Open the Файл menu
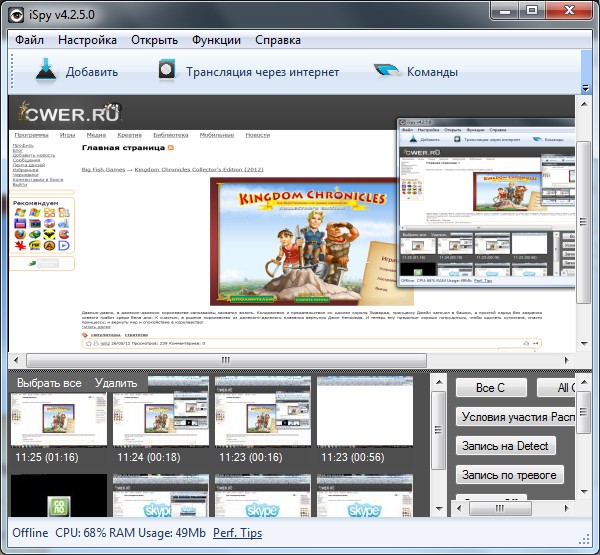 [x=29, y=40]
